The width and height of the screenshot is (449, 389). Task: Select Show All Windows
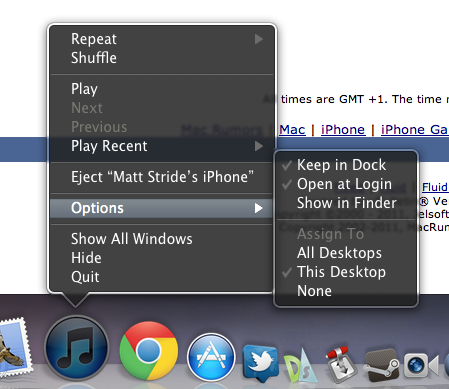point(161,239)
